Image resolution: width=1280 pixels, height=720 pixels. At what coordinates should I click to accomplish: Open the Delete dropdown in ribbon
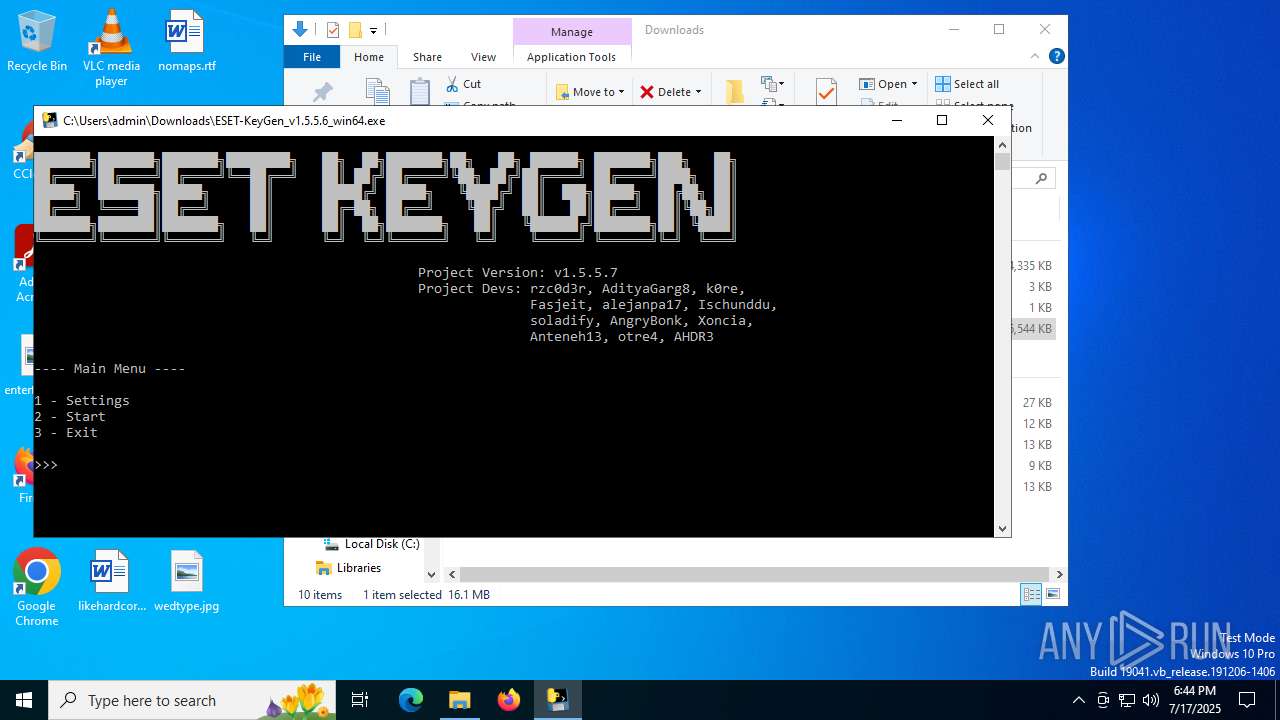tap(671, 92)
